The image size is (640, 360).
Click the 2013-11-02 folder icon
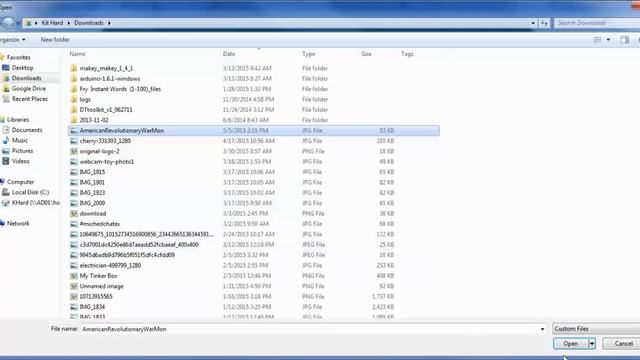[73, 120]
